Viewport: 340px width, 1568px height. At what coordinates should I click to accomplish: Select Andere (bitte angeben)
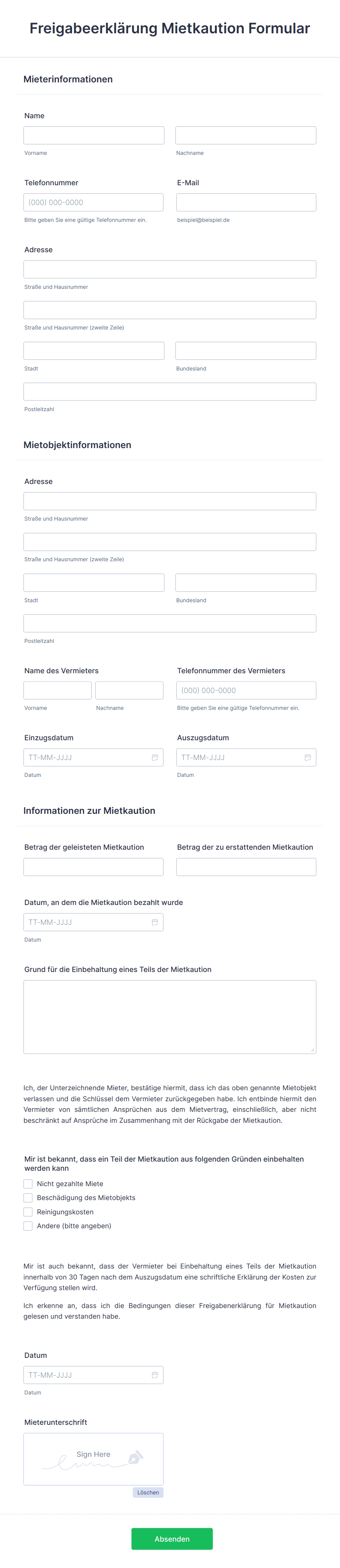(28, 1225)
